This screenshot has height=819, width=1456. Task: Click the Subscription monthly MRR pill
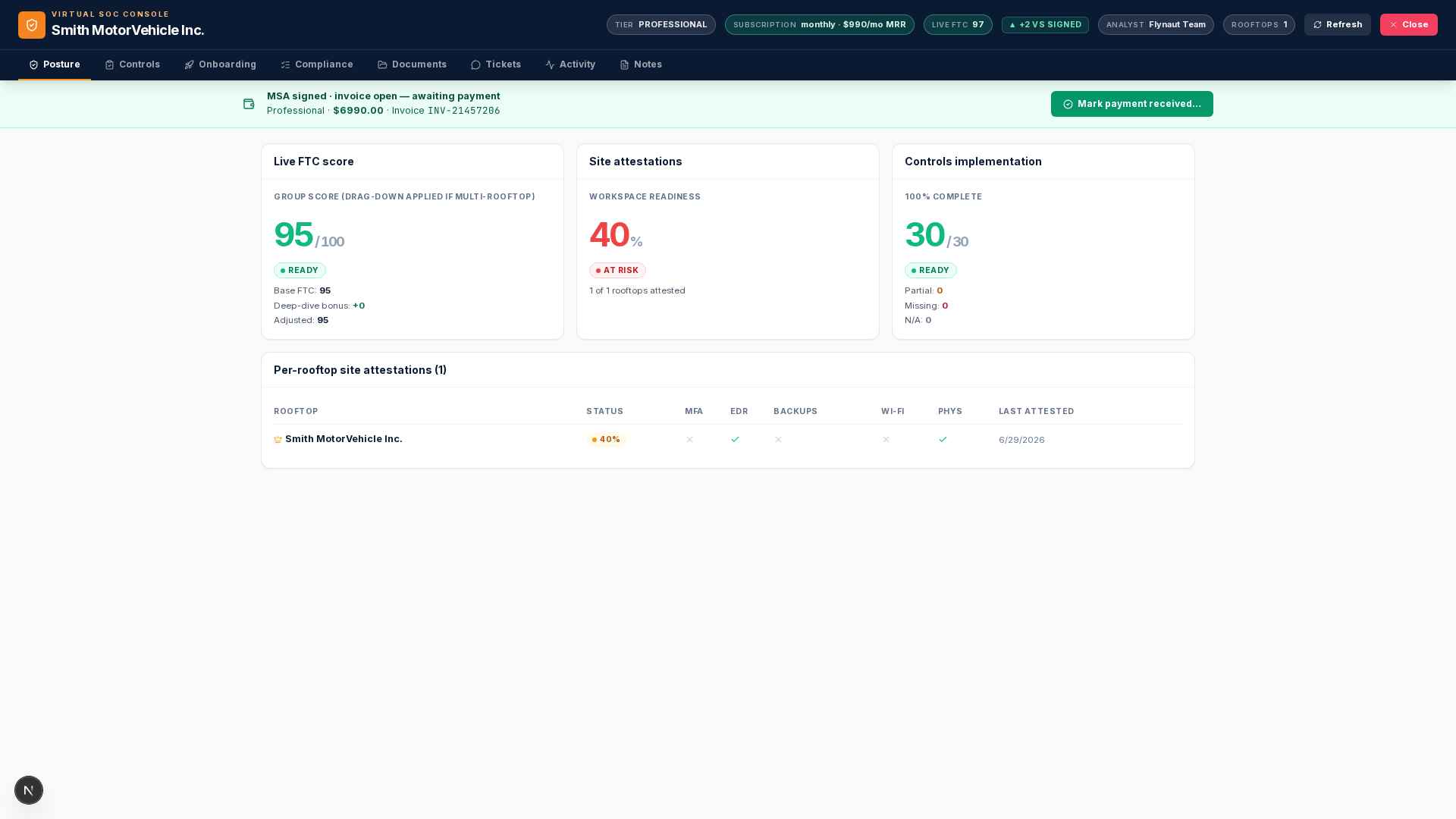coord(819,25)
